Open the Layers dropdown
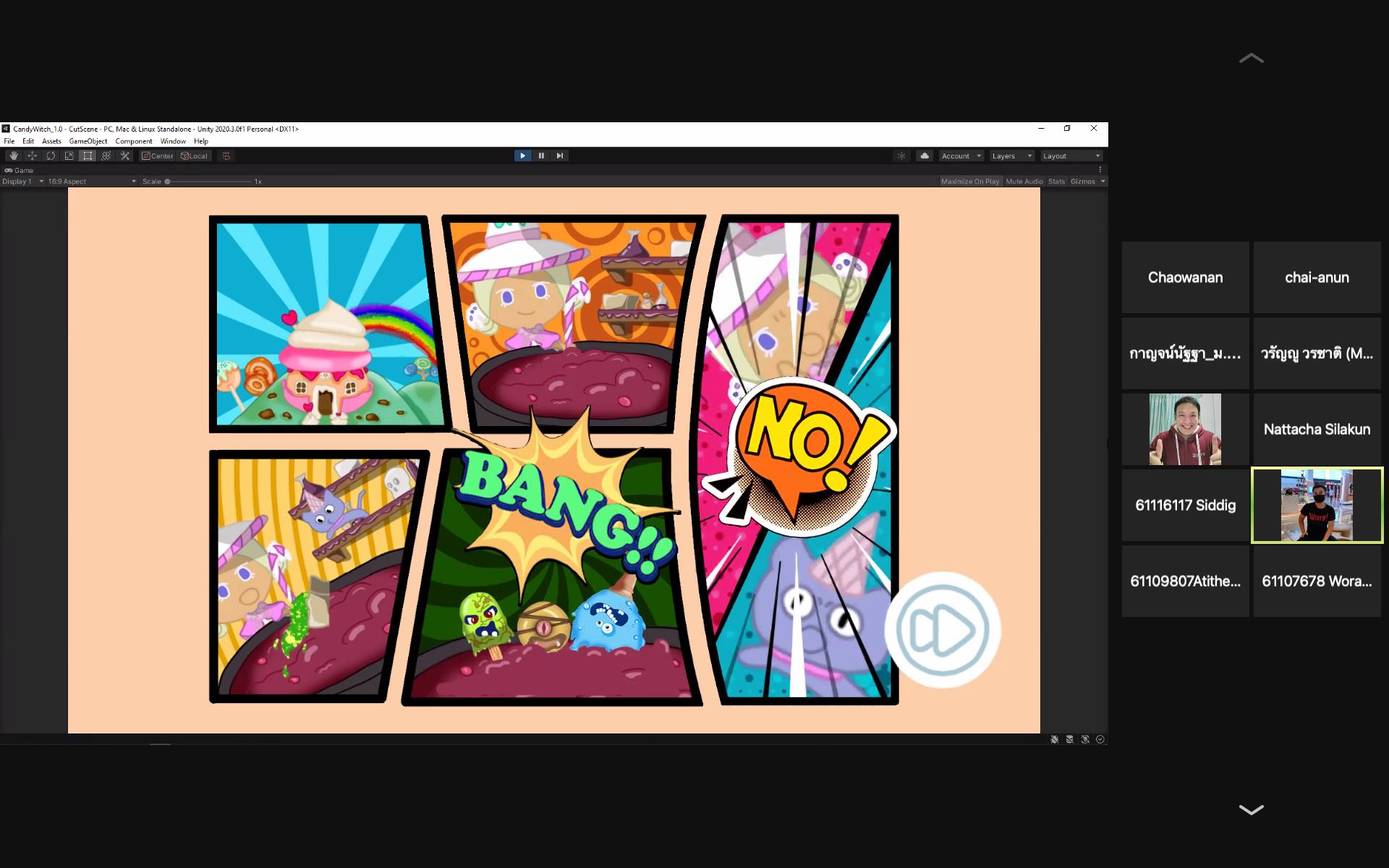This screenshot has height=868, width=1389. [x=1011, y=156]
